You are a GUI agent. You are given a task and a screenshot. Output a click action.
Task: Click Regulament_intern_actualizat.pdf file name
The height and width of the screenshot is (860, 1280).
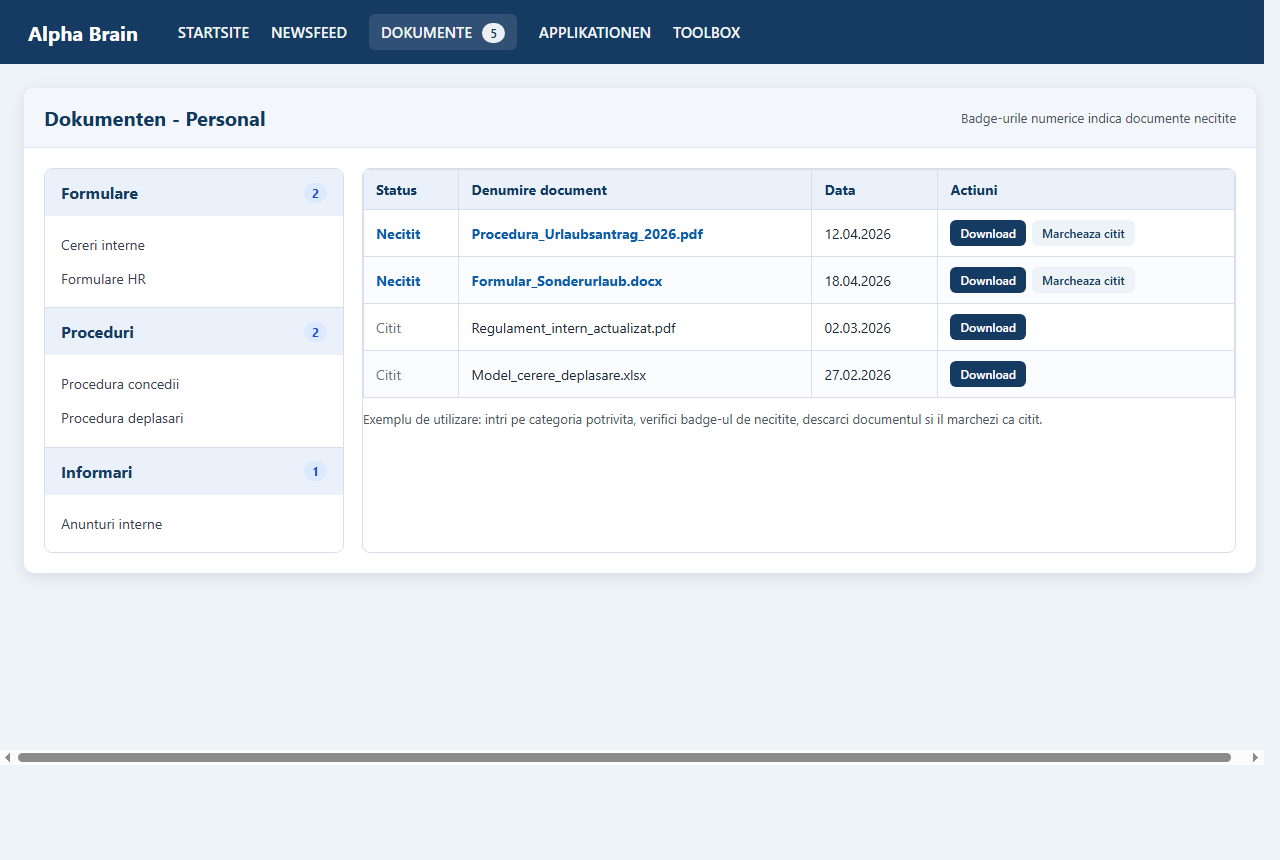pyautogui.click(x=574, y=328)
